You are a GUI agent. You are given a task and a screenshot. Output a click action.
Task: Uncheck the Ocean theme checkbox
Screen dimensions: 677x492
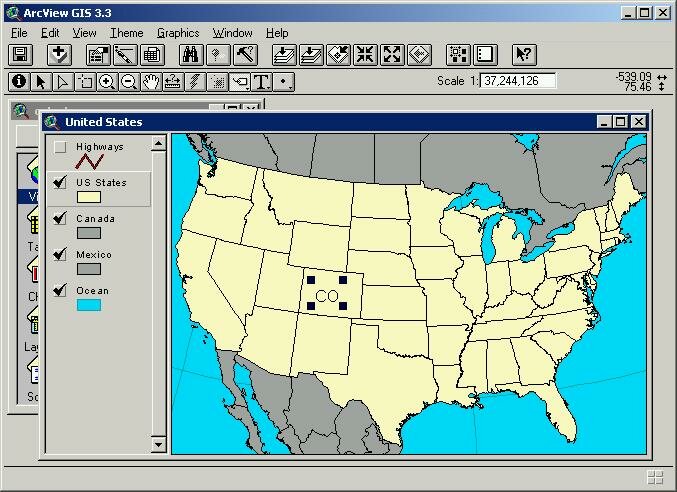pyautogui.click(x=60, y=290)
